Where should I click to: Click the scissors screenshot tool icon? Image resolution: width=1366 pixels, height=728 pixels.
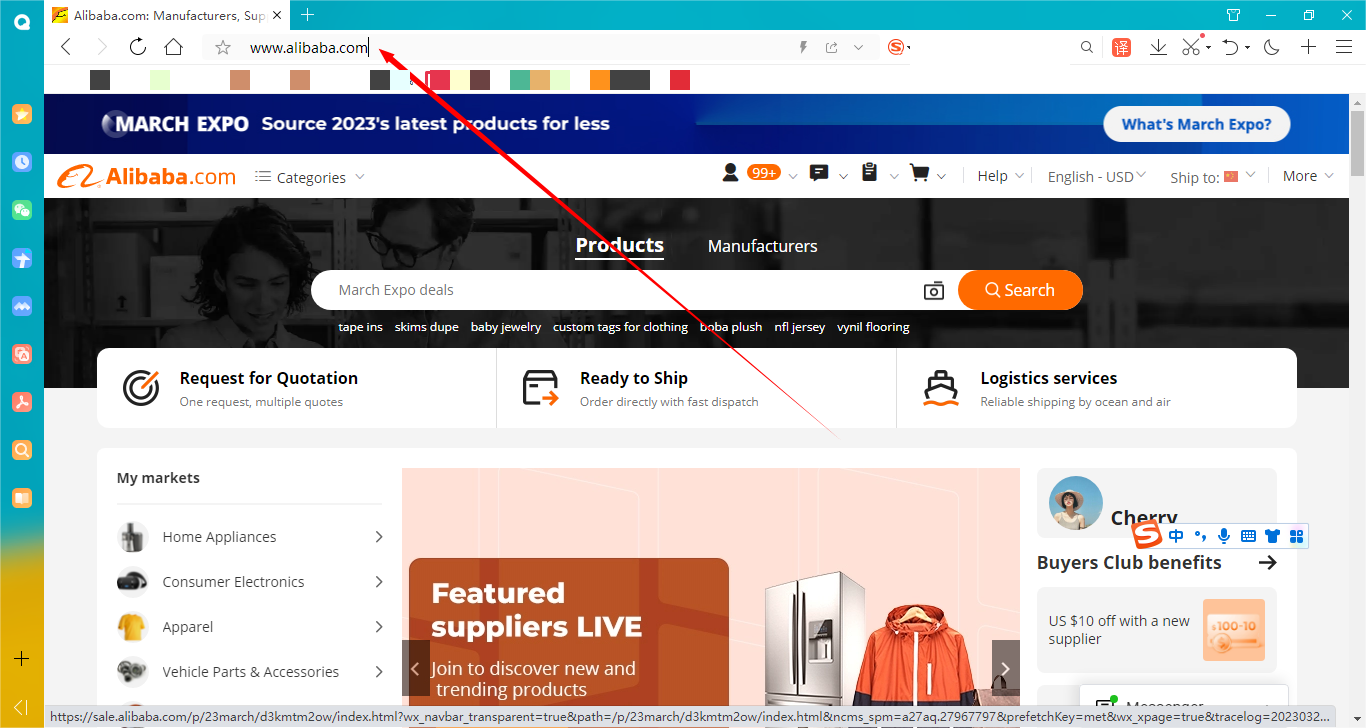click(1191, 47)
